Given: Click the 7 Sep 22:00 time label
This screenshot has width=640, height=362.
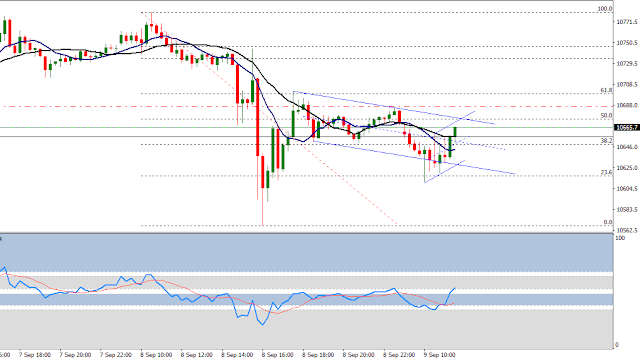Looking at the screenshot, I should pyautogui.click(x=116, y=355).
